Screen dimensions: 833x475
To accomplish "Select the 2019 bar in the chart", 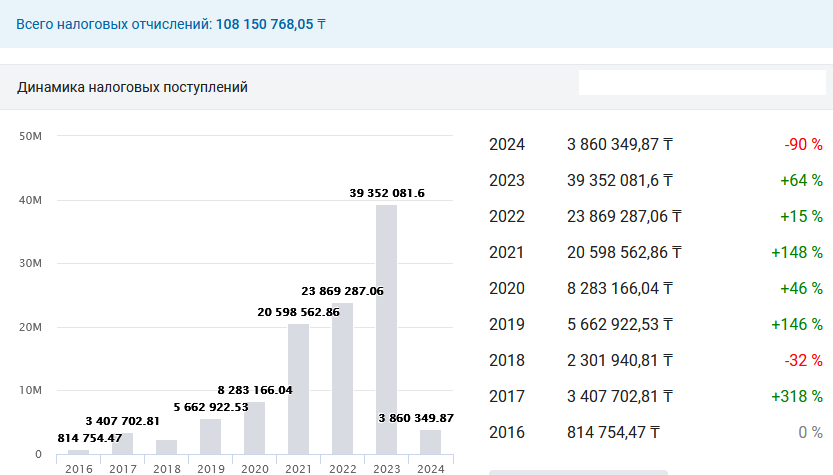I will 210,436.
